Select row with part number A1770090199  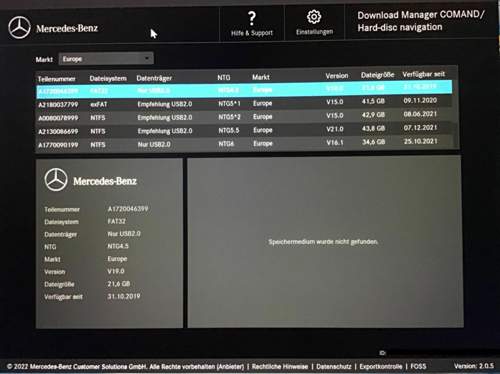(x=244, y=144)
